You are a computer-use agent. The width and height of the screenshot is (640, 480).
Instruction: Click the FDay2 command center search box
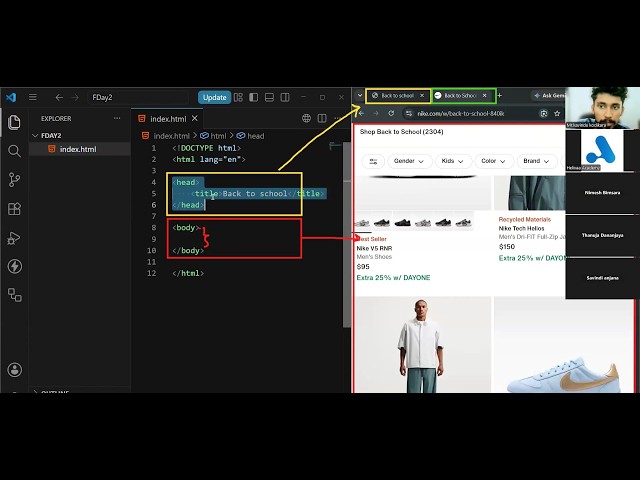coord(137,98)
